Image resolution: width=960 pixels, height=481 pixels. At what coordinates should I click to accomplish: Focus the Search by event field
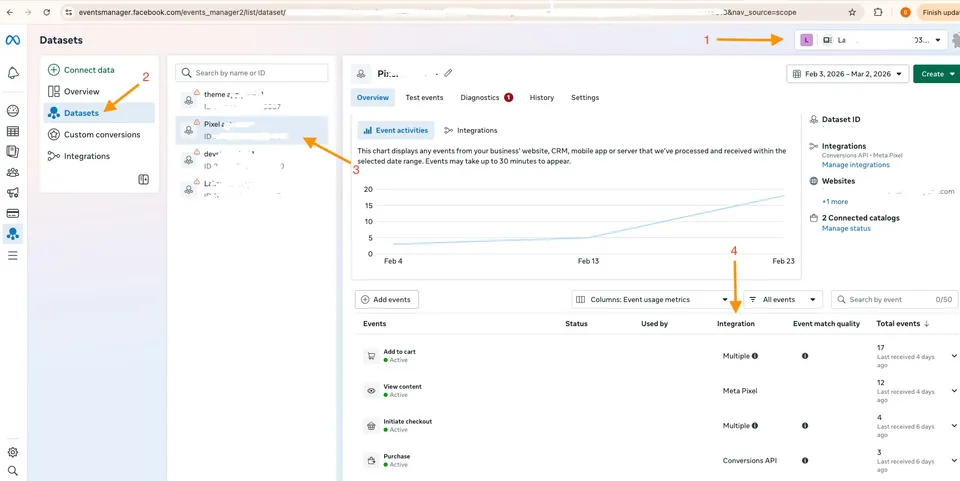tap(894, 300)
